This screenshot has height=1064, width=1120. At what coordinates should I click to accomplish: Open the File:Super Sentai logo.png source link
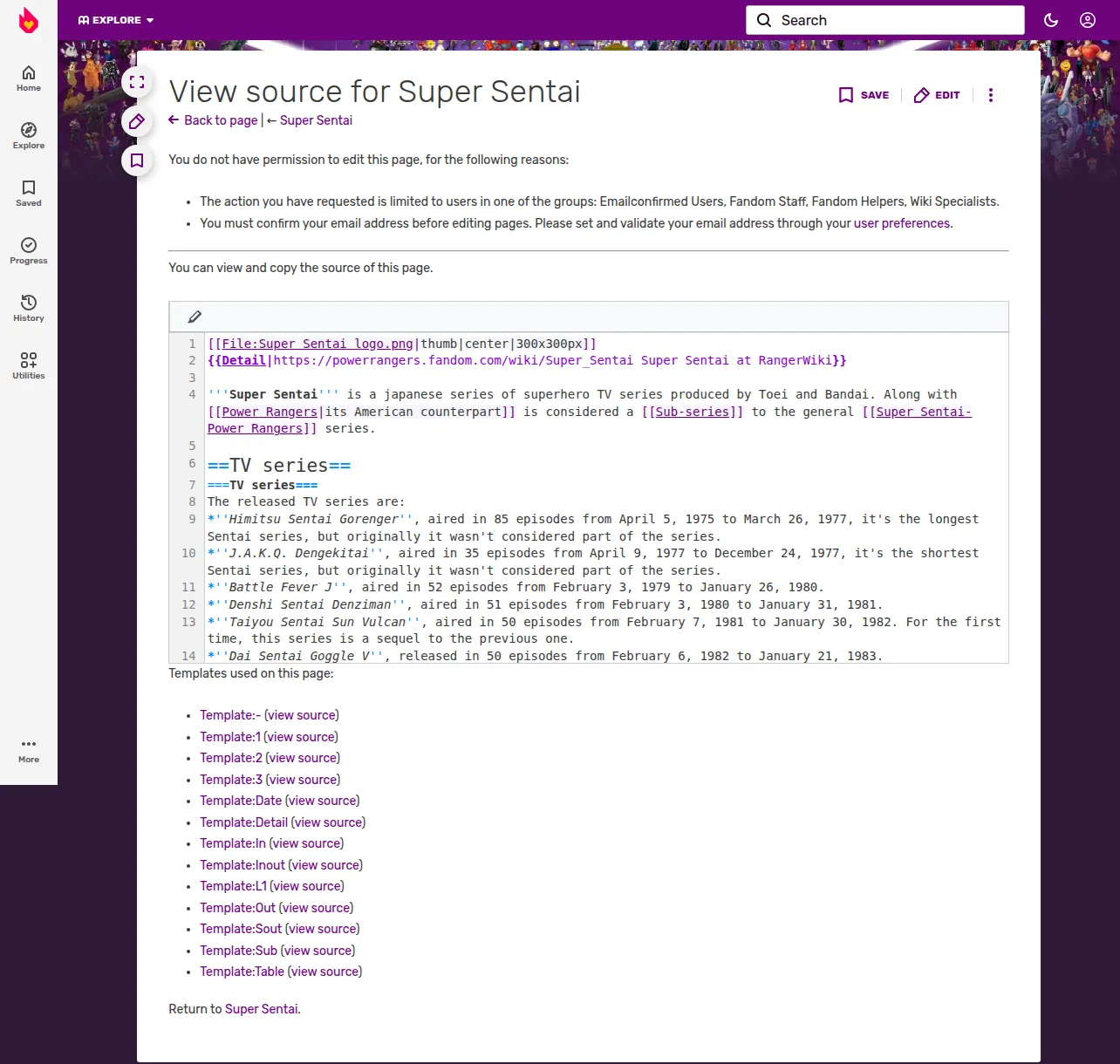[318, 344]
